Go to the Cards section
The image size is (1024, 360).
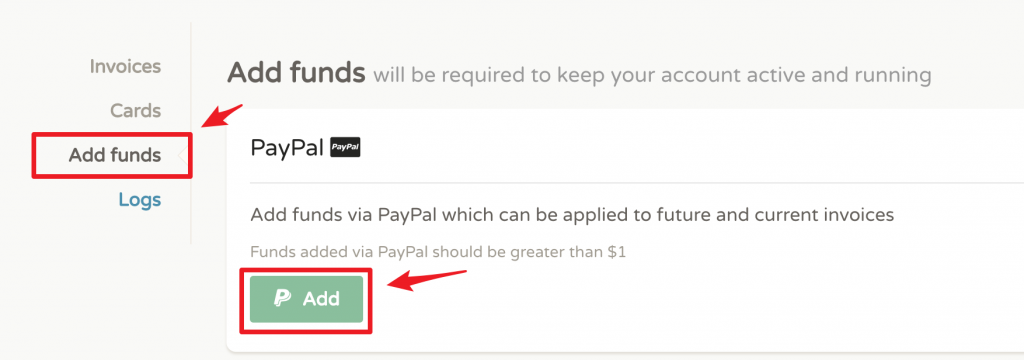135,110
